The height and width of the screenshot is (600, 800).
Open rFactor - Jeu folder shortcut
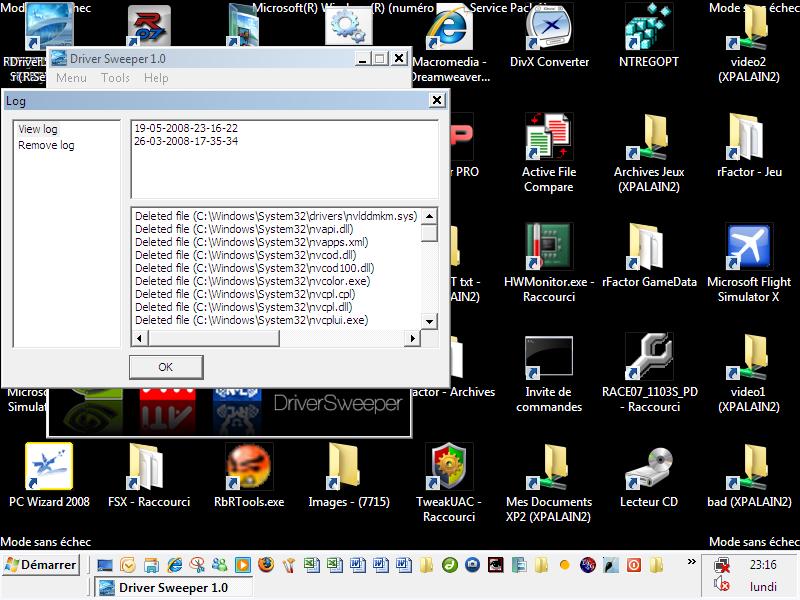point(748,146)
